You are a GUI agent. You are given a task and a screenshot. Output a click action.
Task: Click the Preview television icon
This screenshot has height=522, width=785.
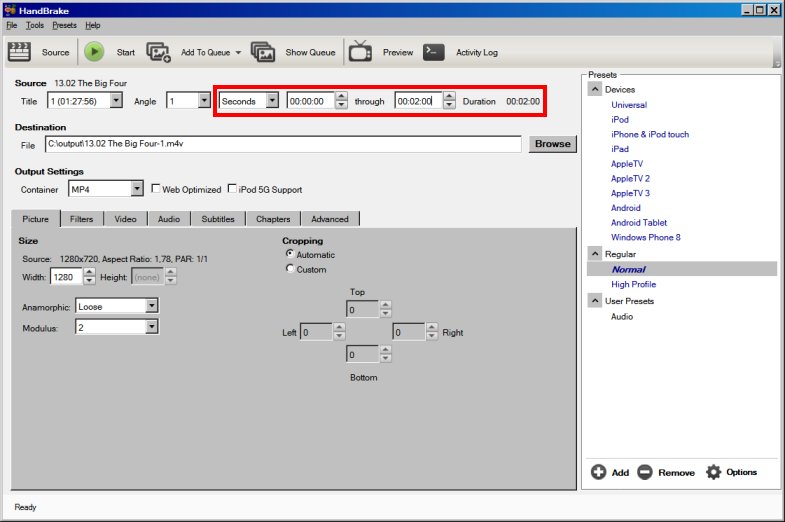(x=360, y=51)
